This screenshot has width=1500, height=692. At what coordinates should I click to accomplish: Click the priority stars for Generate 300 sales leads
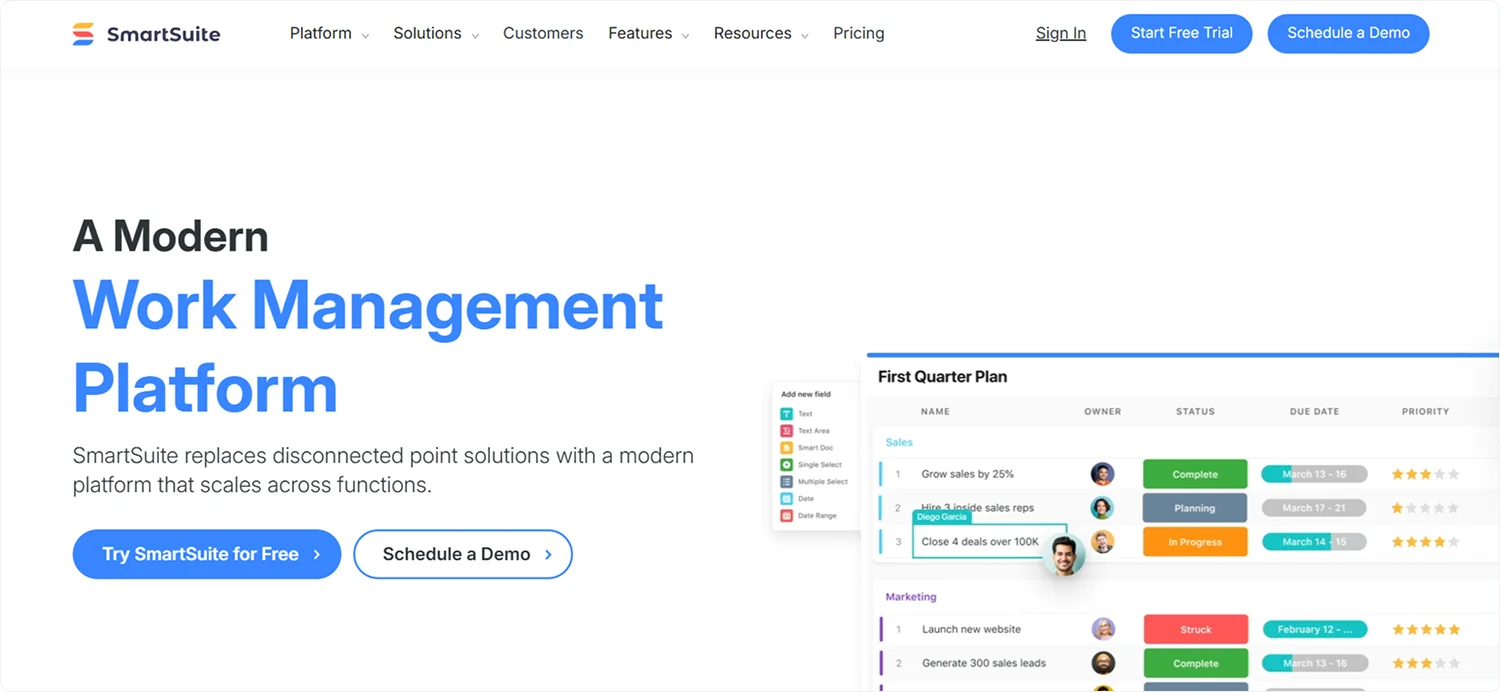pyautogui.click(x=1426, y=663)
